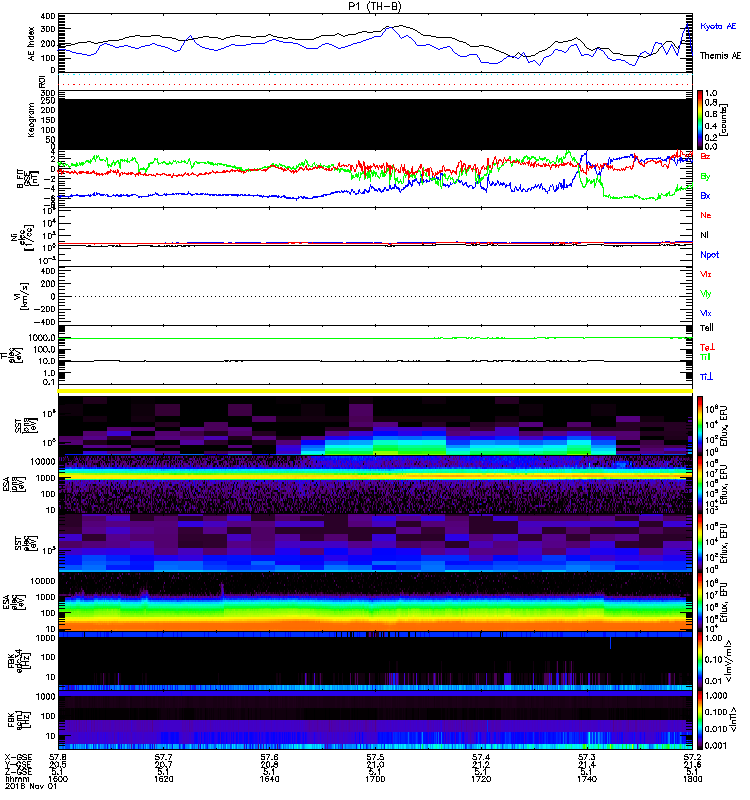Click the red dotted line in ROI panel
Screen dimensions: 750x800
click(x=376, y=84)
